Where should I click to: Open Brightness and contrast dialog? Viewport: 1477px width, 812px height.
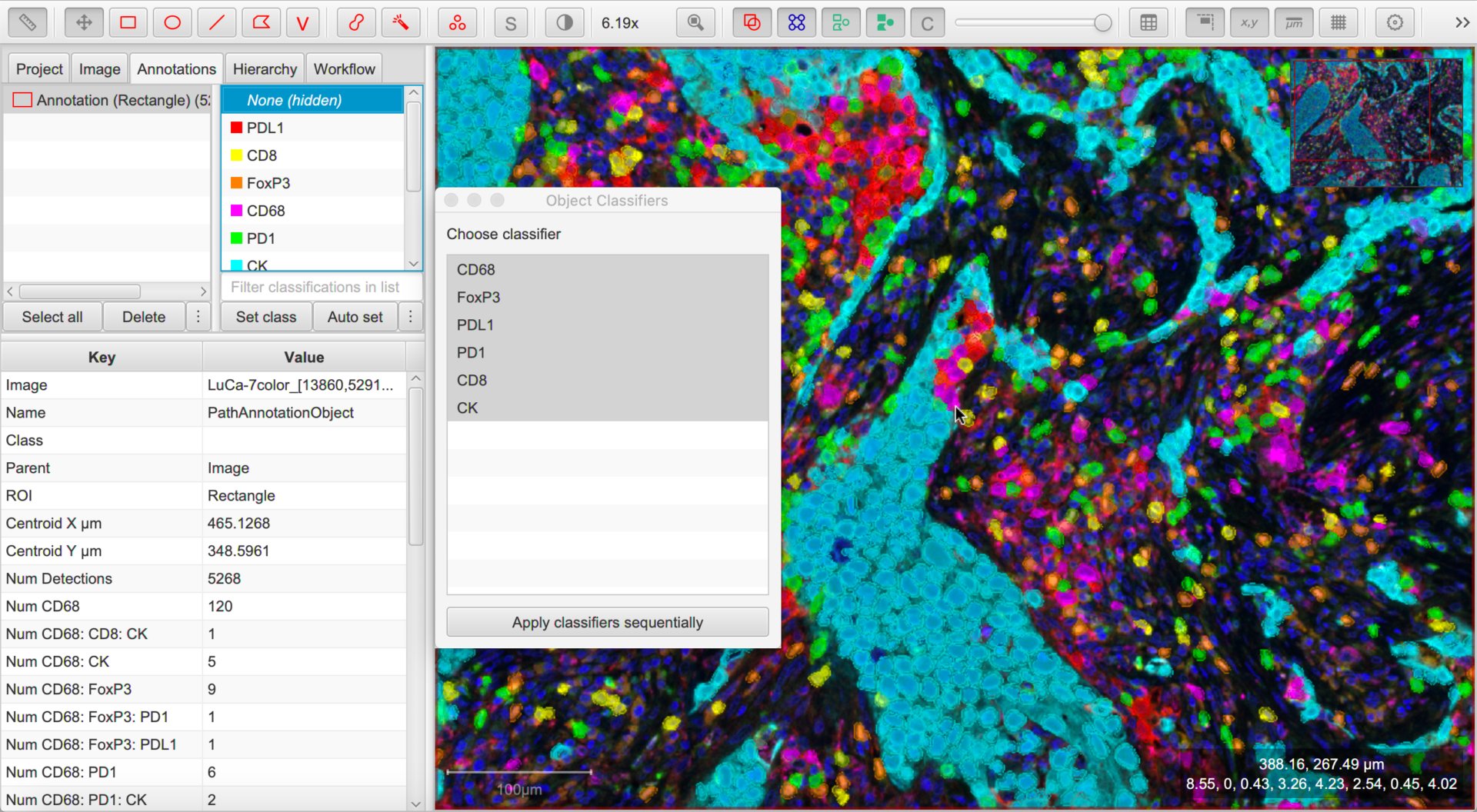(564, 23)
